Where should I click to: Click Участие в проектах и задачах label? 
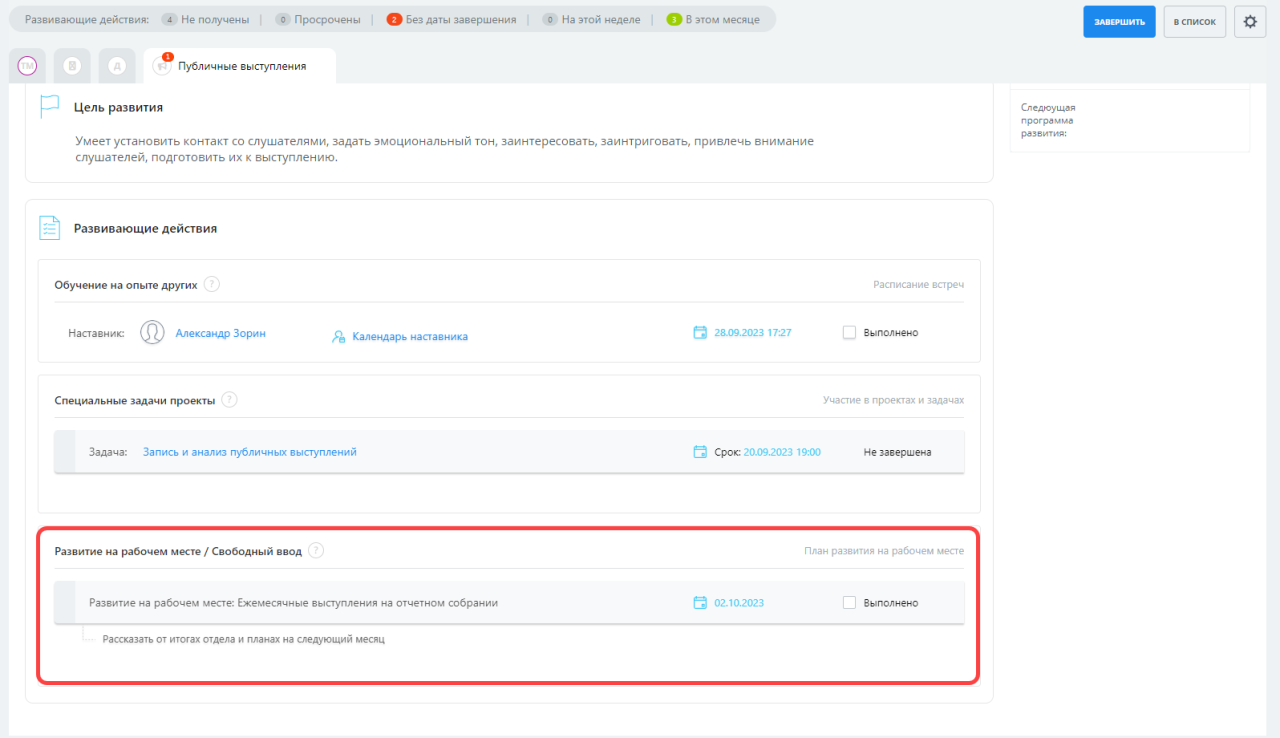(x=894, y=400)
